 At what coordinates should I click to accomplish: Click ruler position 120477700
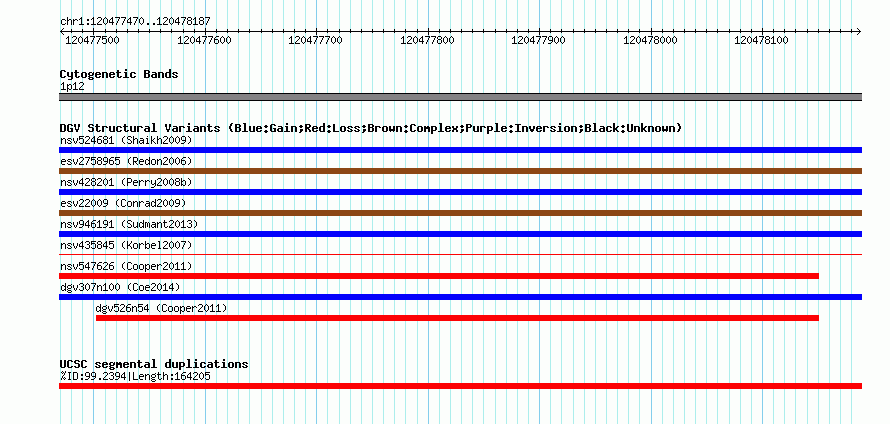(316, 40)
